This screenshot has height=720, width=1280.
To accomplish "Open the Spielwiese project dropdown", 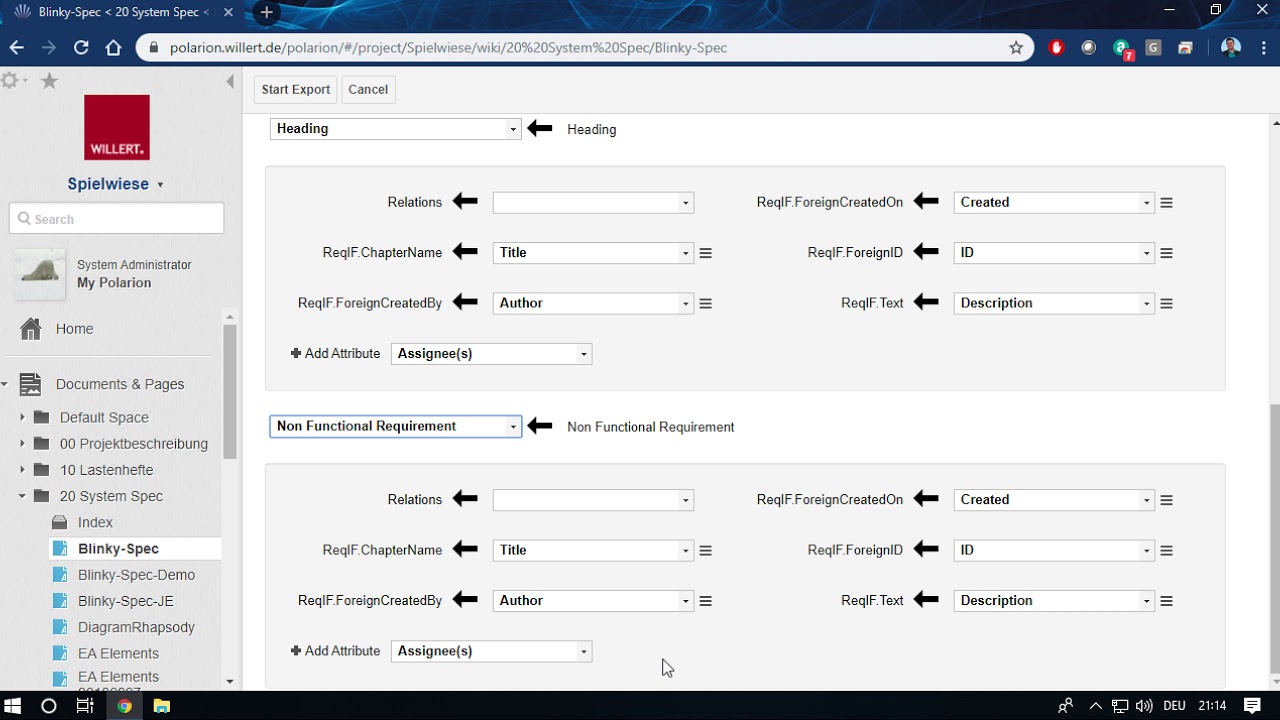I will tap(116, 184).
